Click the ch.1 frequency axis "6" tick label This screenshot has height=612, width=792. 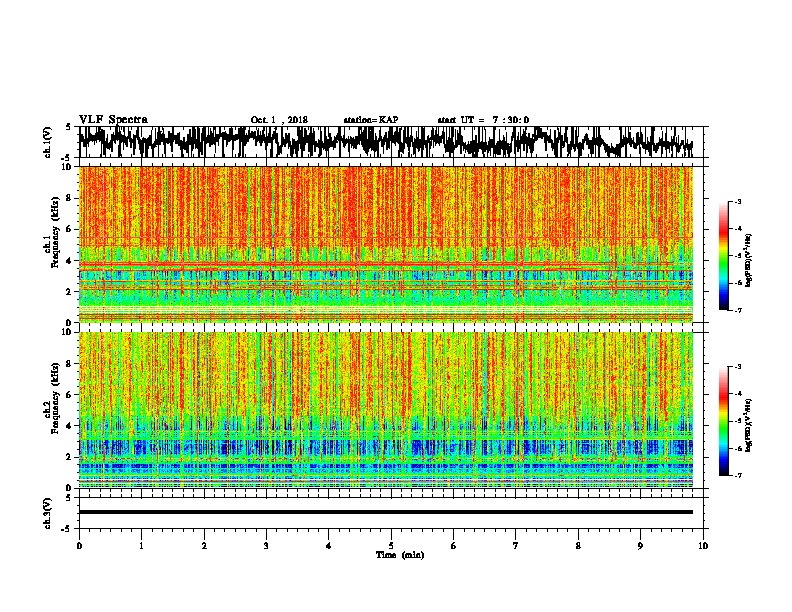70,229
